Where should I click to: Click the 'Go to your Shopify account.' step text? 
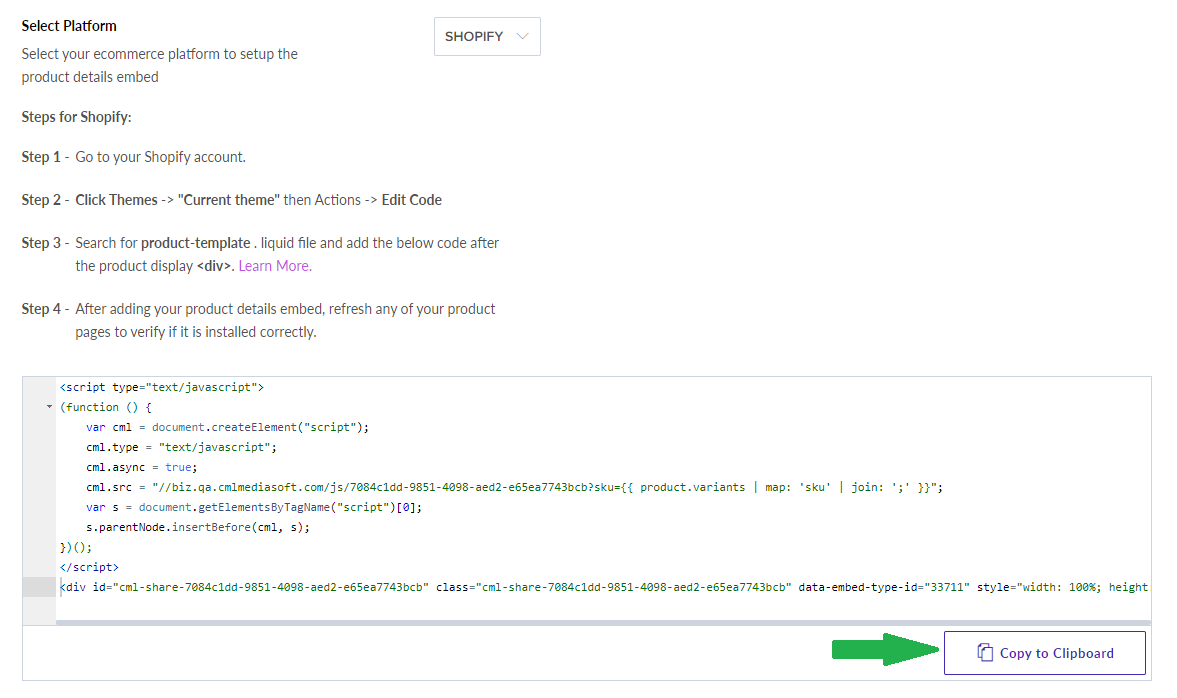click(x=161, y=157)
